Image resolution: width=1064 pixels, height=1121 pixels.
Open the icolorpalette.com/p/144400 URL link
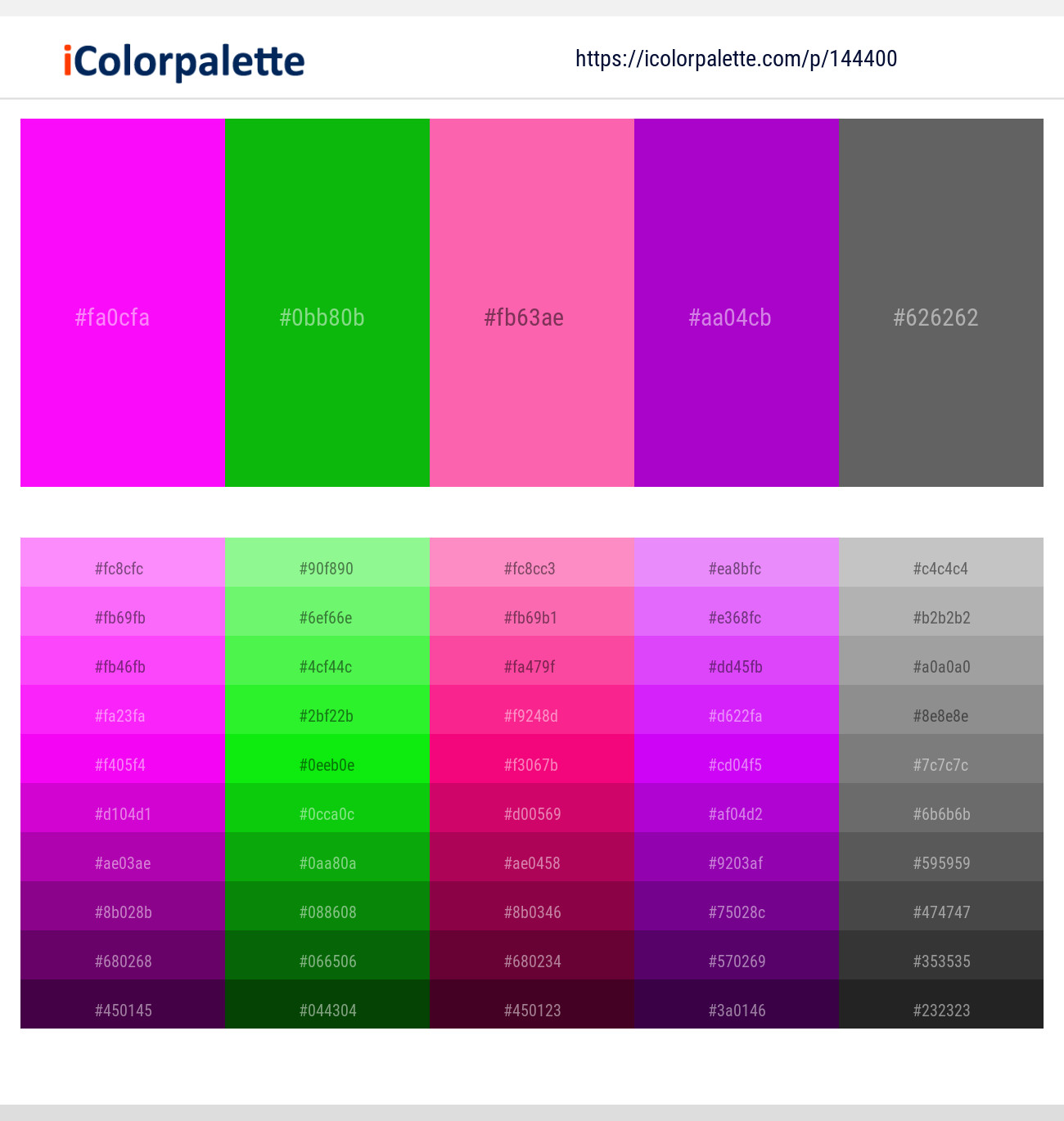[736, 59]
